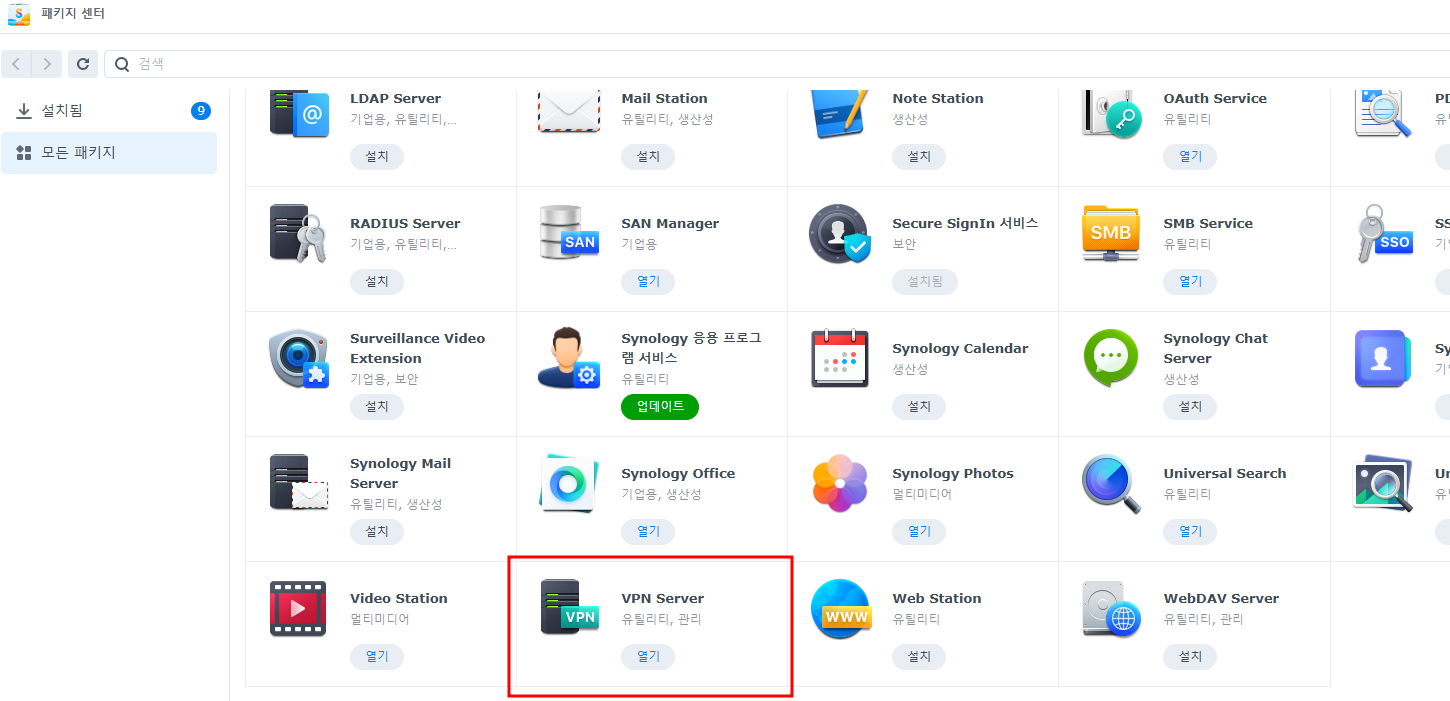Install LDAP Server with 설치 button
Screen dimensions: 1450x701
[x=377, y=157]
